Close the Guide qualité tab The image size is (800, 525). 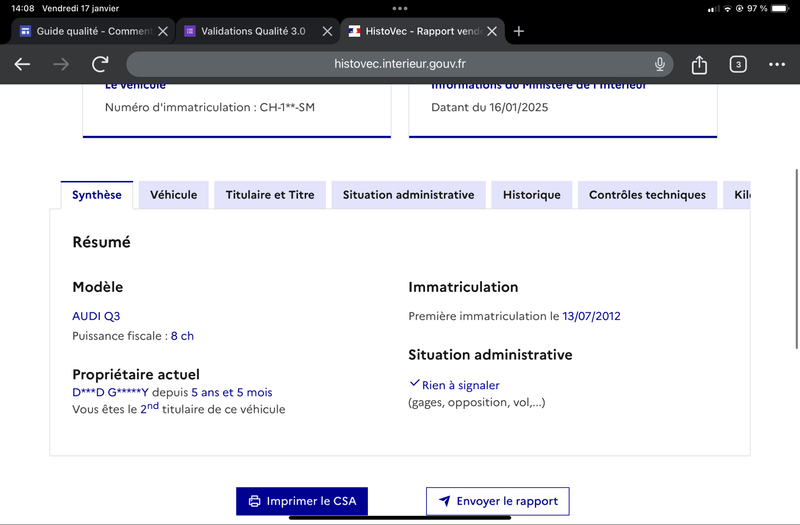[163, 31]
